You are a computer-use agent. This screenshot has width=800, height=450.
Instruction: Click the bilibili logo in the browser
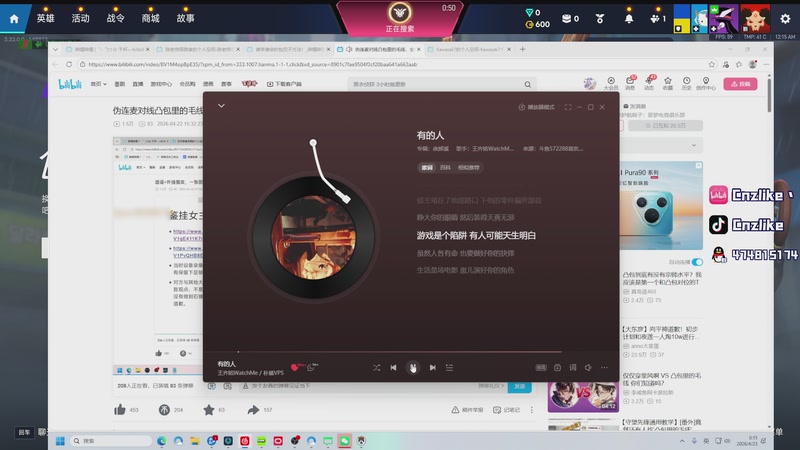click(x=70, y=84)
